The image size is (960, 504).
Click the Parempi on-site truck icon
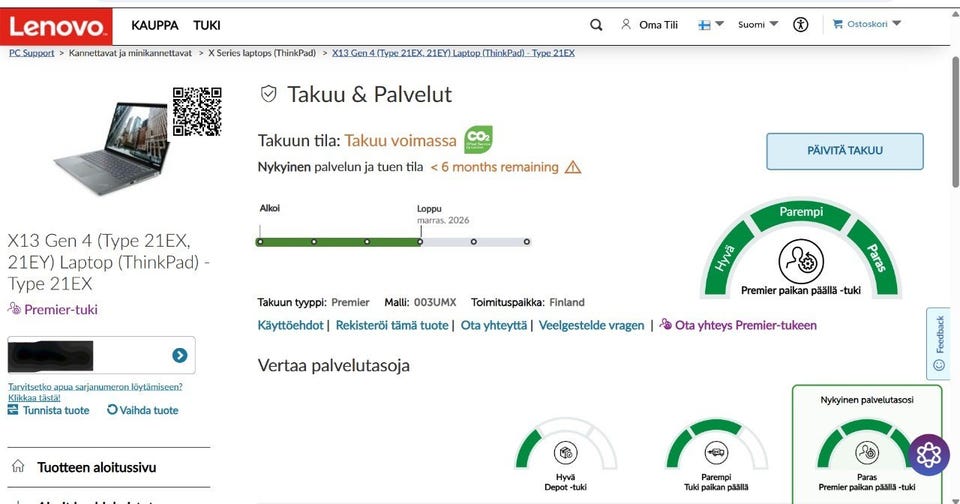coord(716,453)
